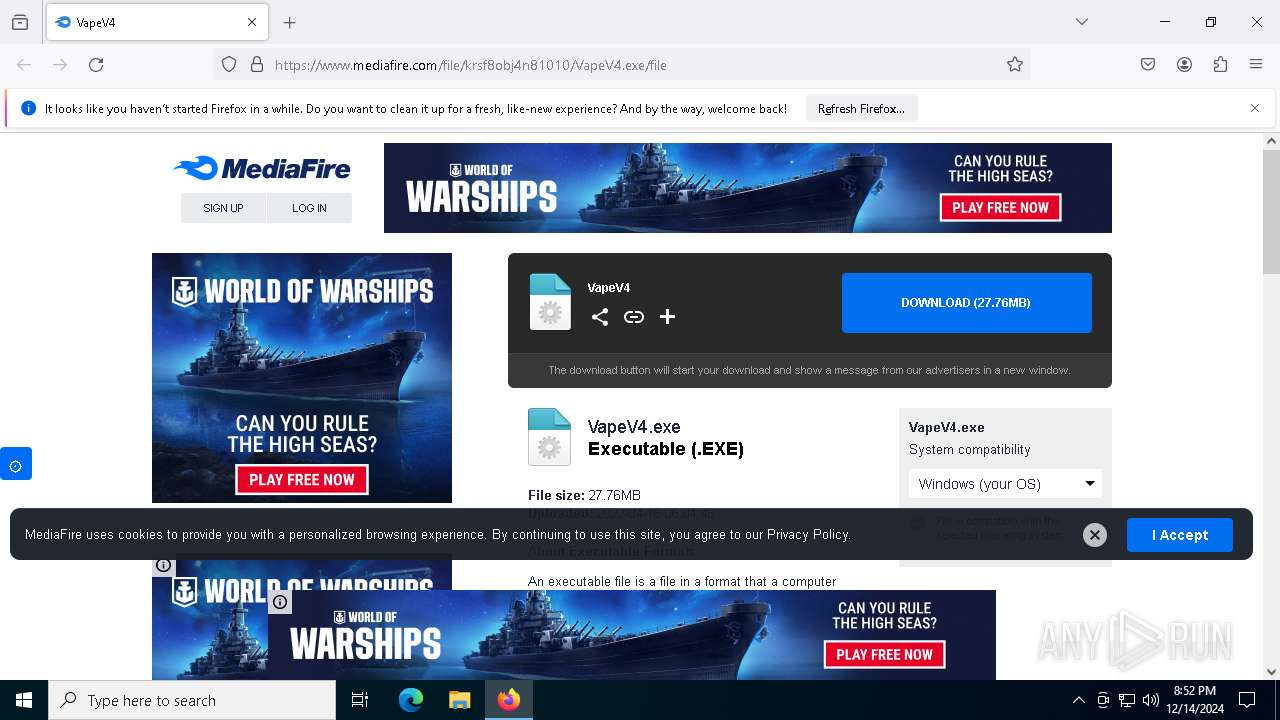Open the Firefox hamburger menu

coord(1256,65)
